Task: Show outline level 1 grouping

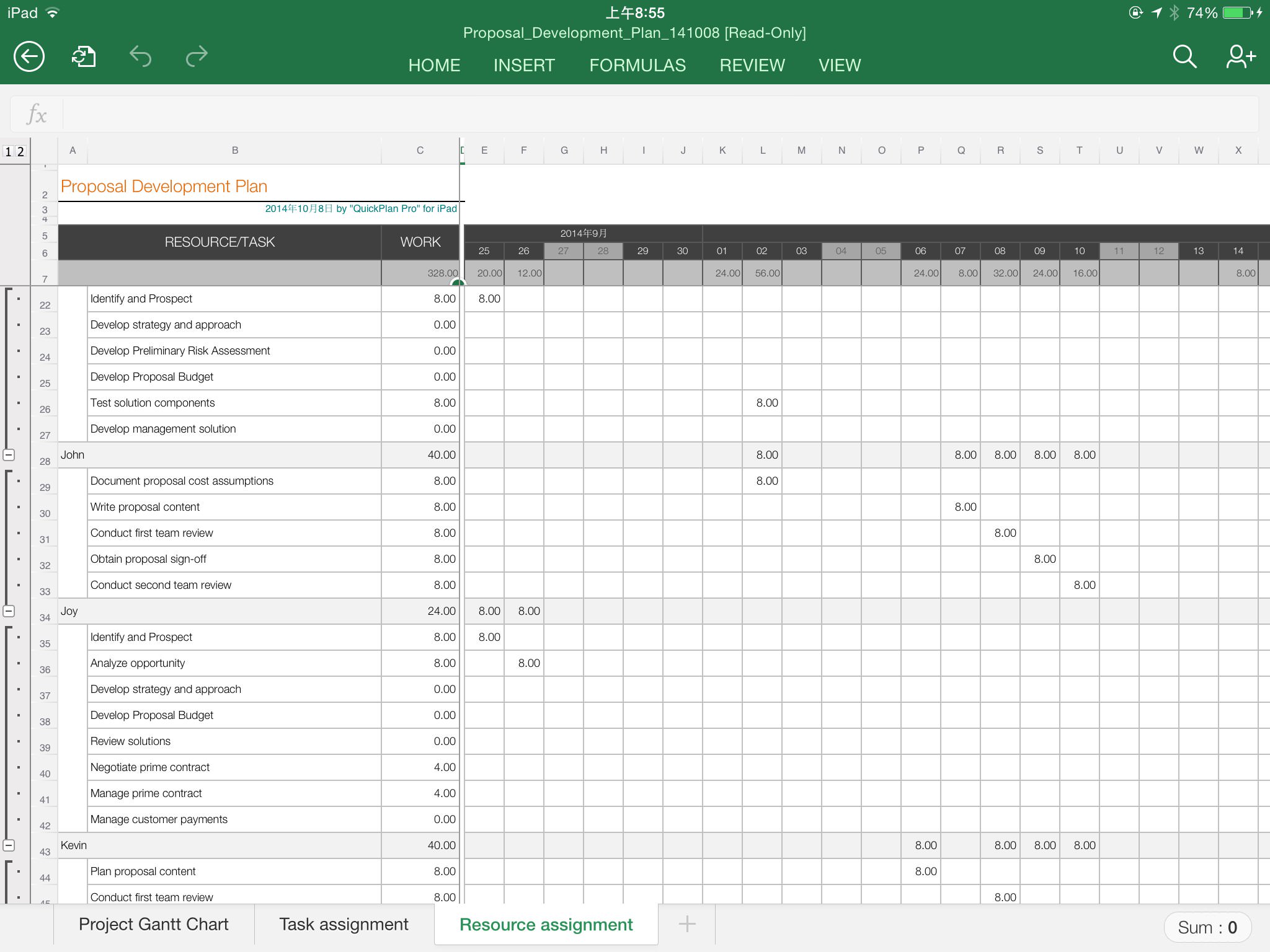Action: [x=8, y=152]
